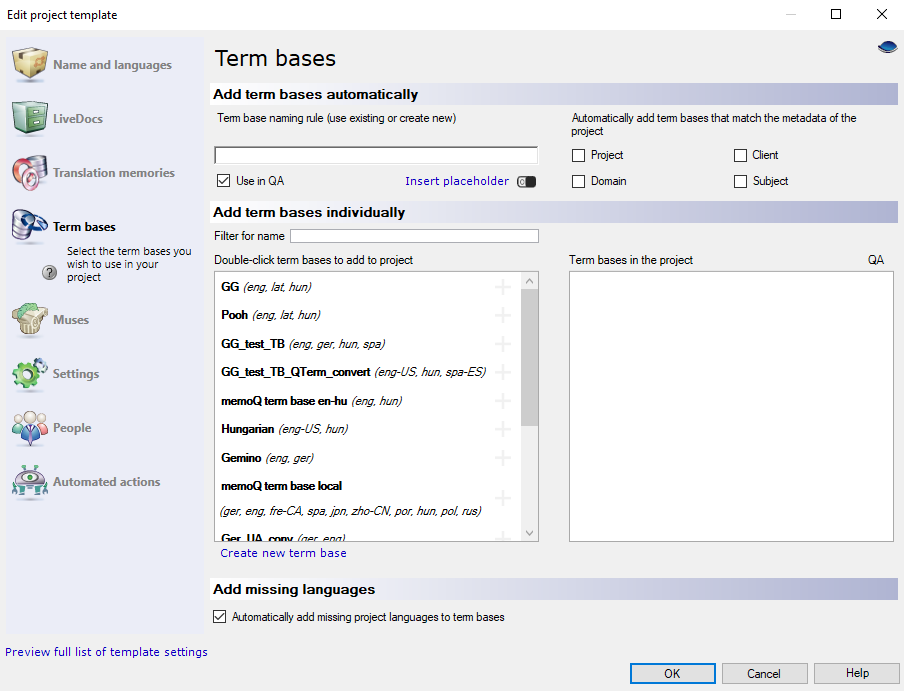
Task: Open Preview full list of template settings
Action: tap(106, 652)
